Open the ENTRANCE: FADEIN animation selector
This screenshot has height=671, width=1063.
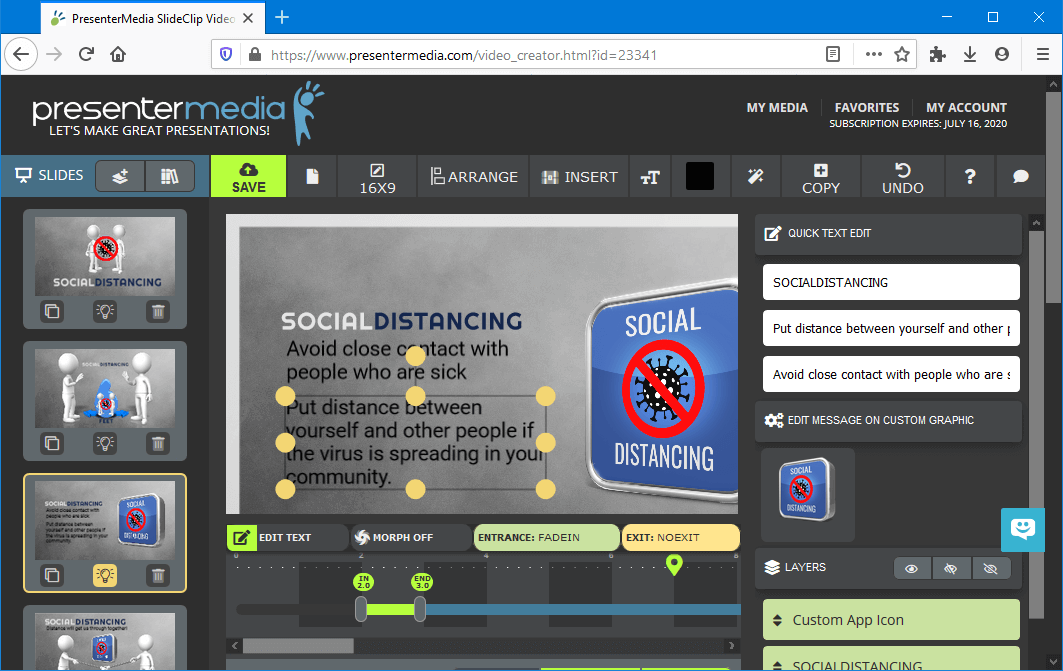(546, 538)
